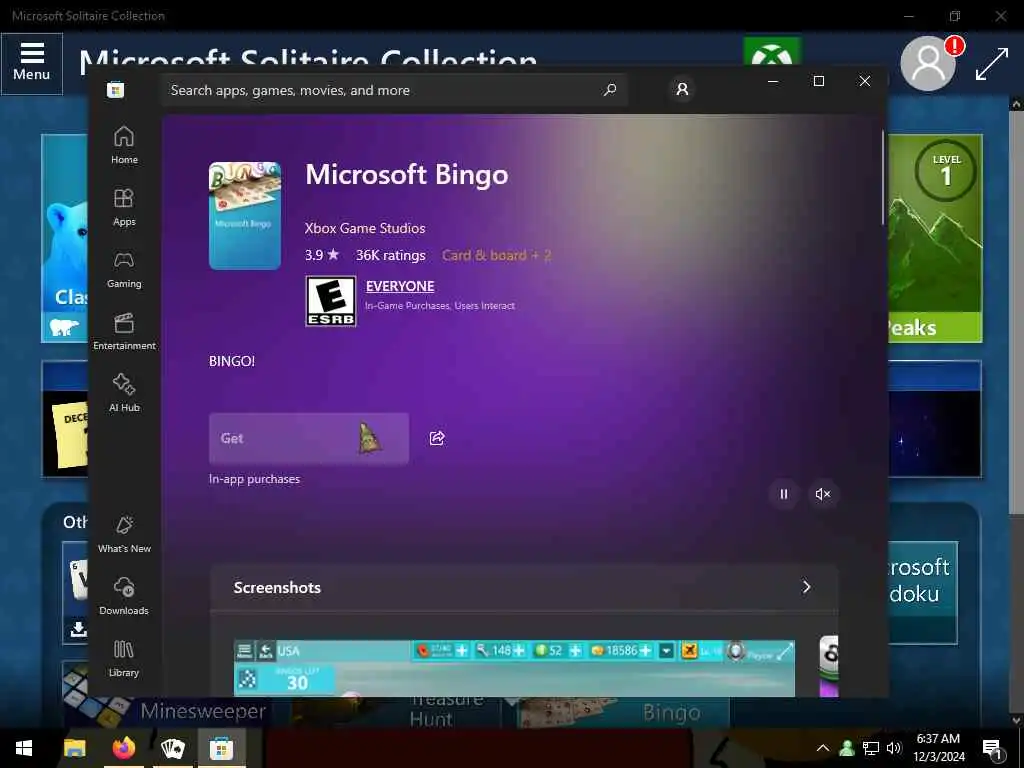Open Home in the Store sidebar

coord(124,145)
